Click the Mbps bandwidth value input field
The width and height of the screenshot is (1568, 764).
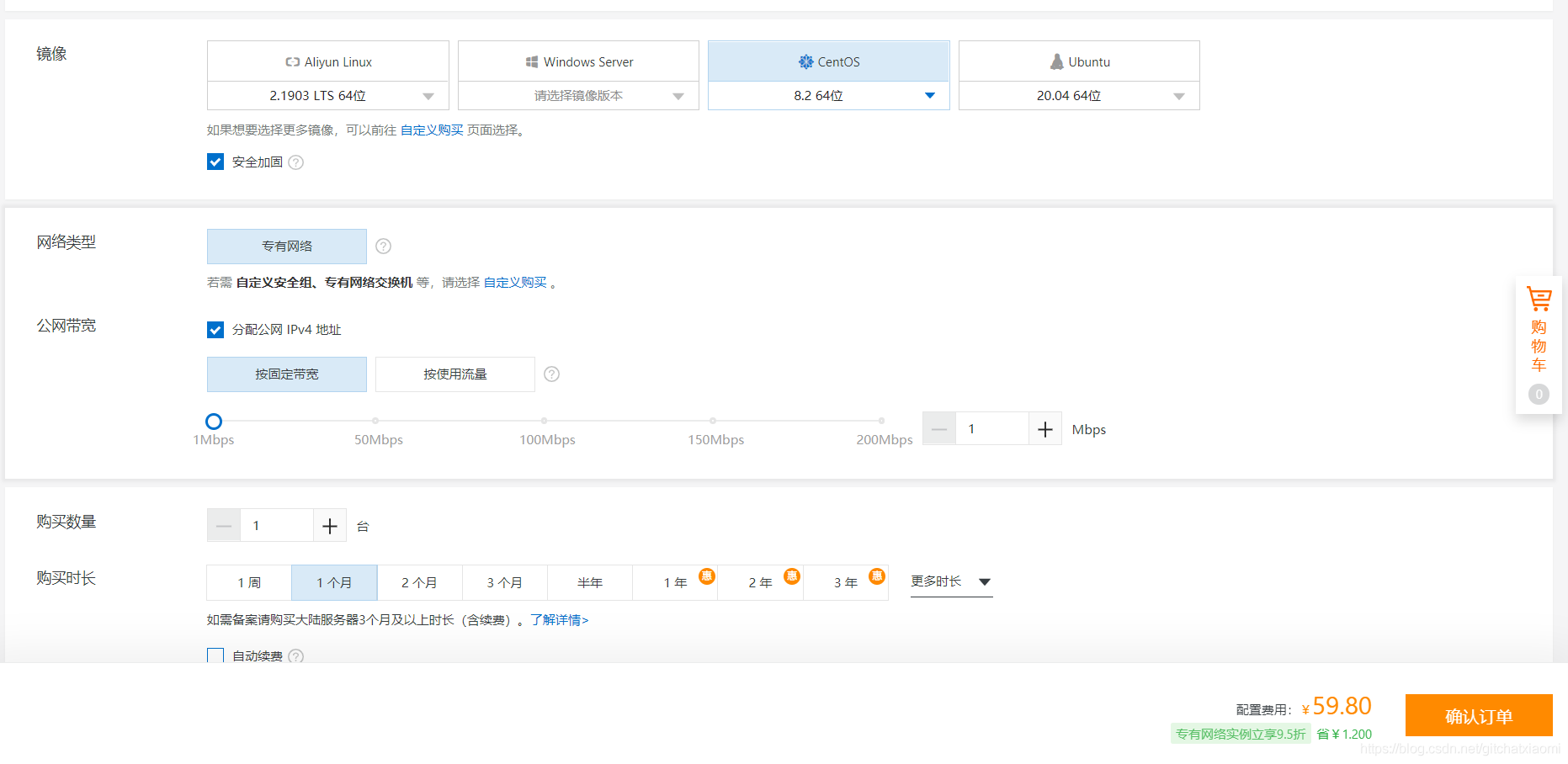(x=992, y=429)
